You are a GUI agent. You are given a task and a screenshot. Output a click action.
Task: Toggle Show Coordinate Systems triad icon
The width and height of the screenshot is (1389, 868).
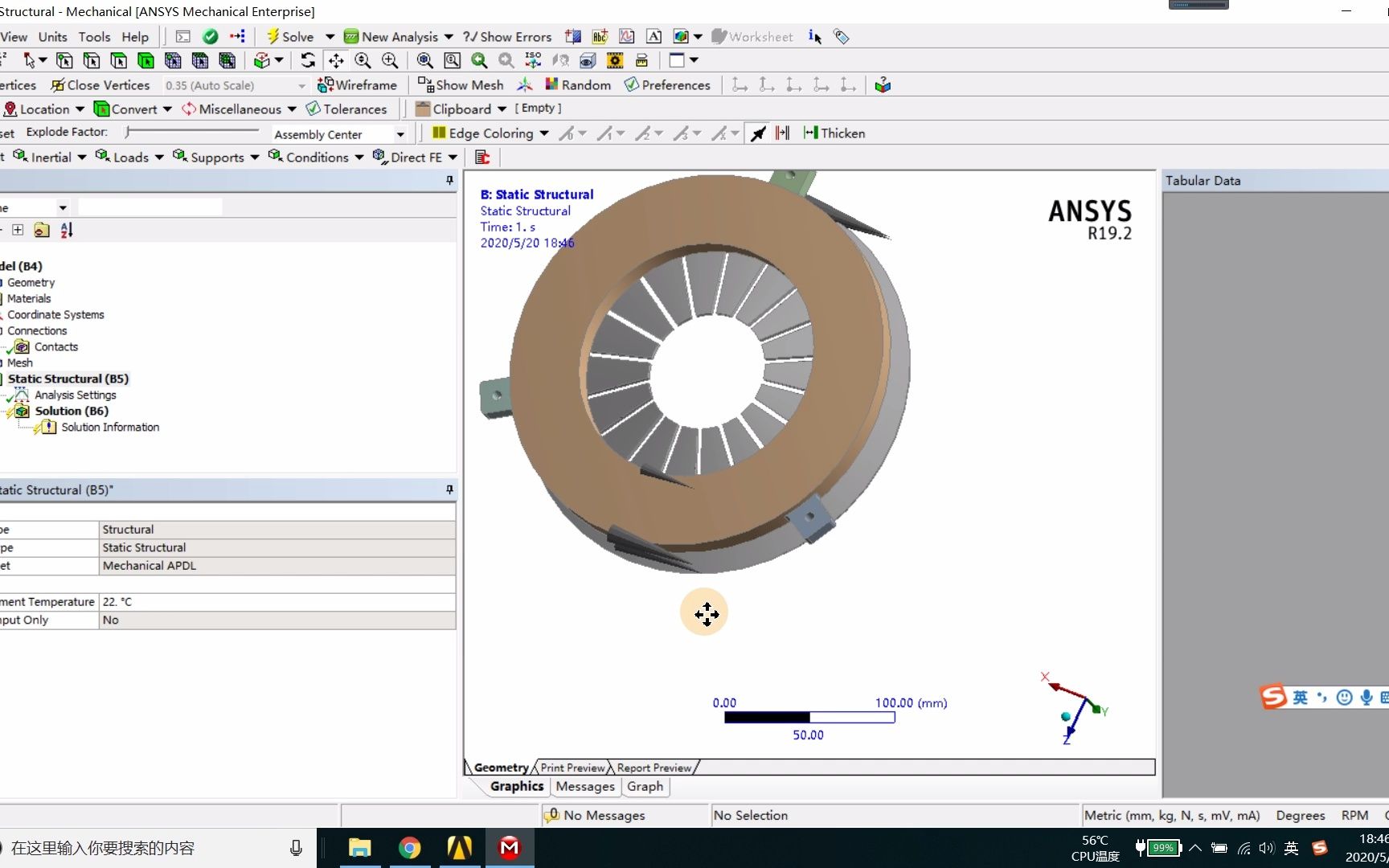[525, 85]
